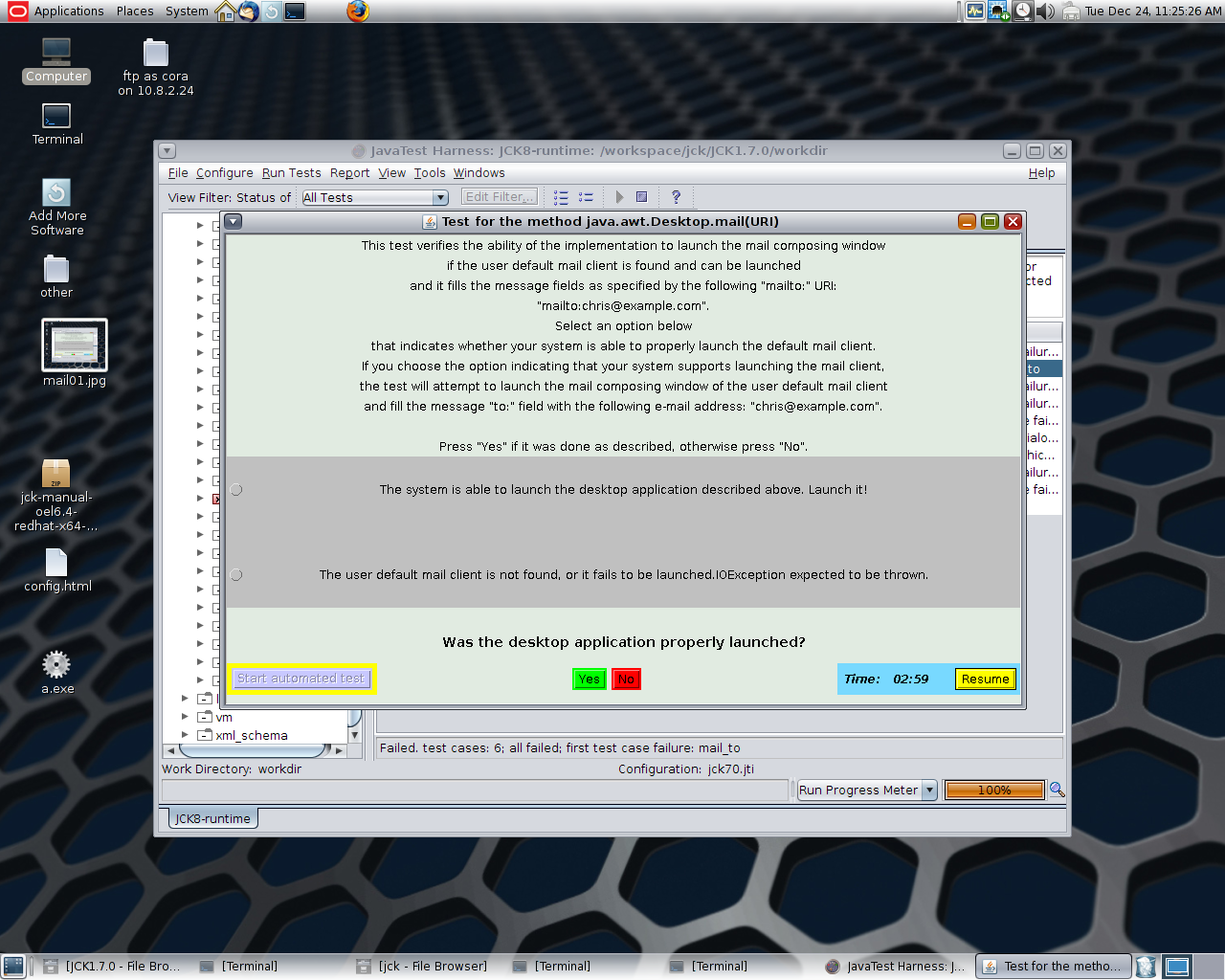The width and height of the screenshot is (1225, 980).
Task: Launch Firefox from the top panel
Action: [x=358, y=11]
